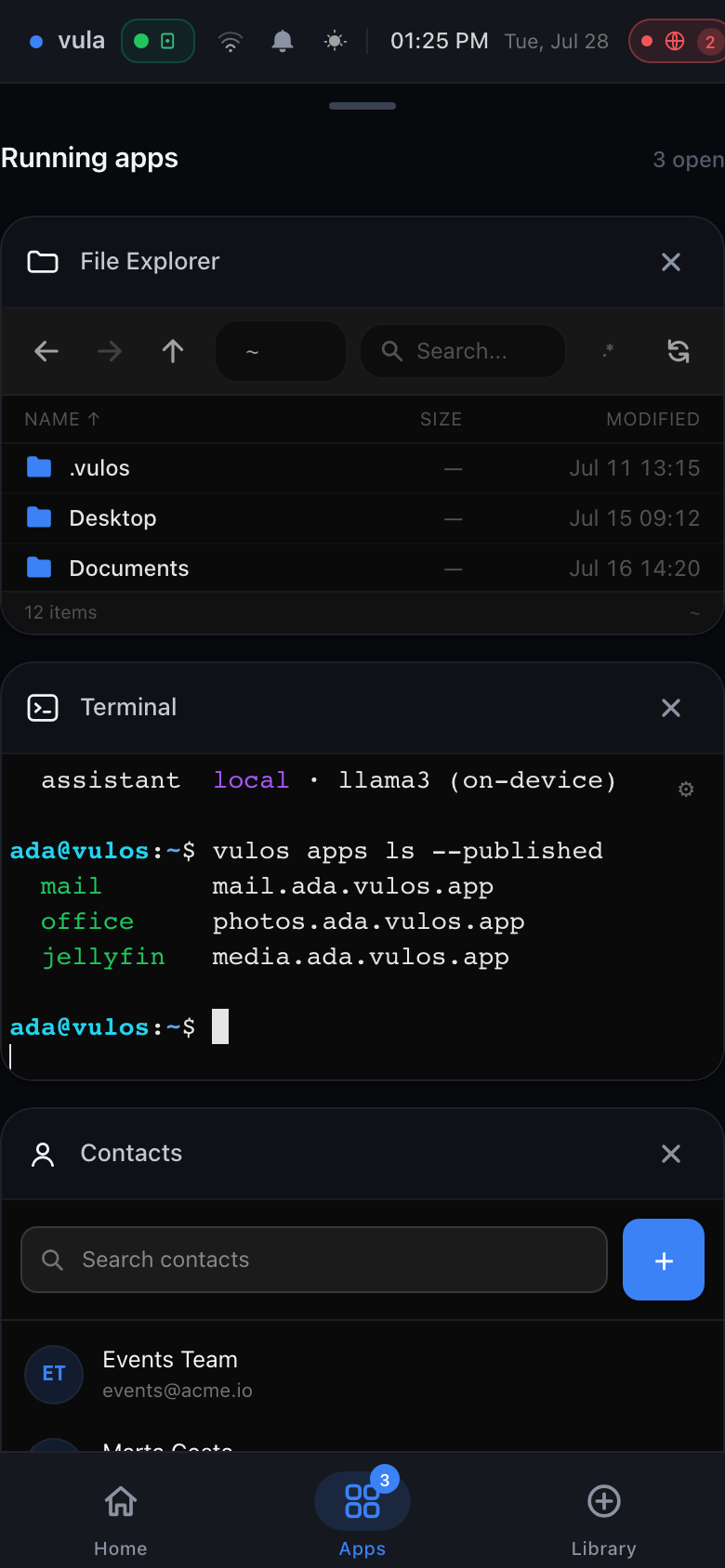Sort by SIZE column
The width and height of the screenshot is (725, 1568).
click(x=441, y=419)
